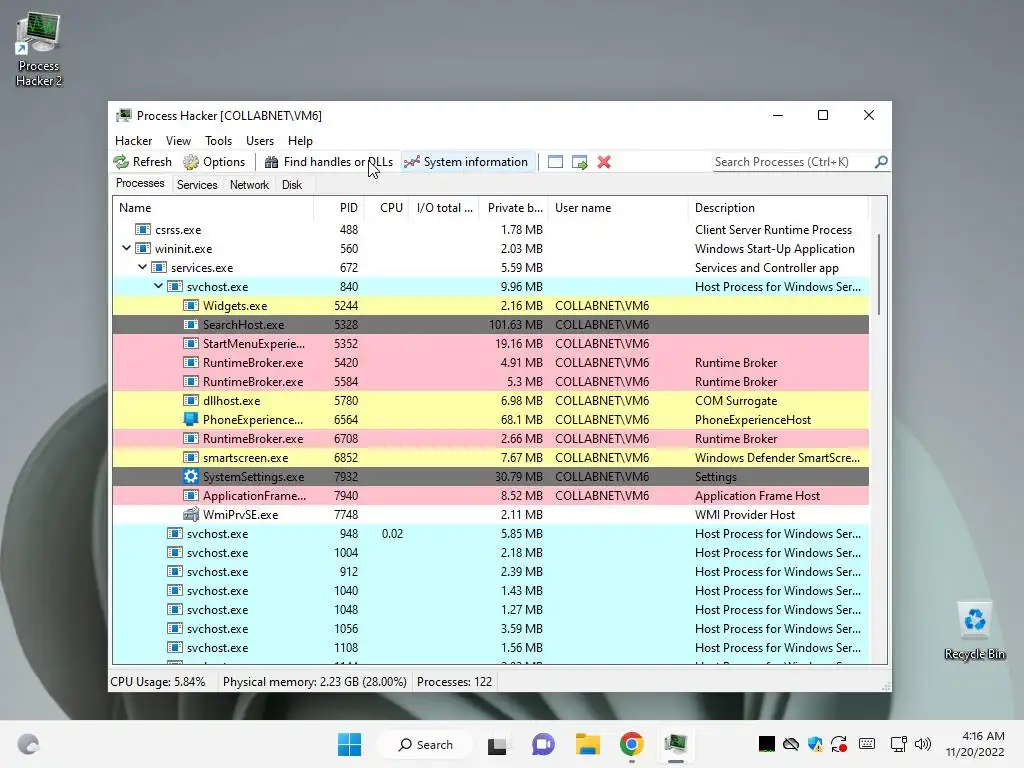Click the WmiPrvSE.exe process icon

[x=191, y=515]
